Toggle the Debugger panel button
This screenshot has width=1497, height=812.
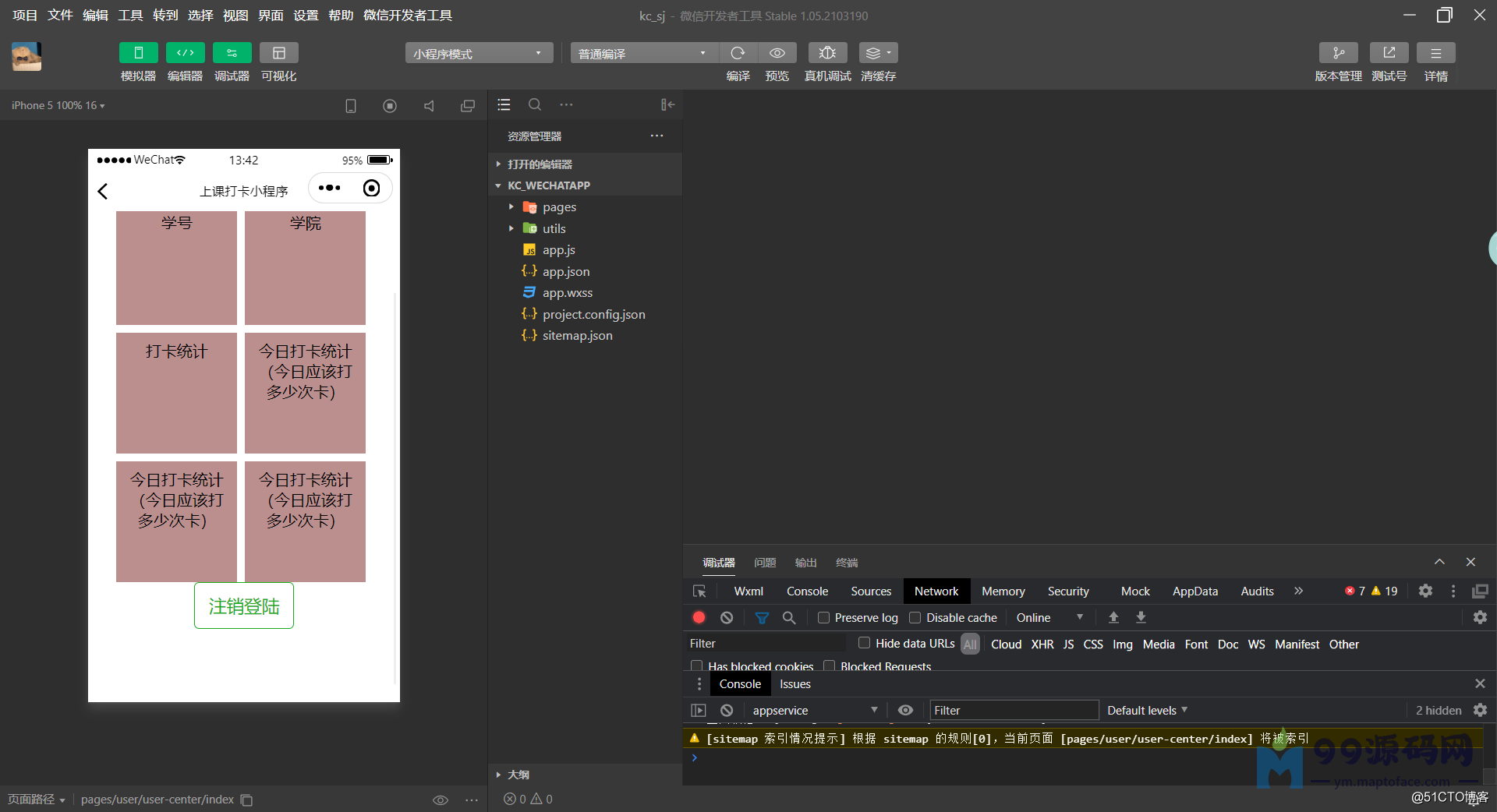coord(232,53)
